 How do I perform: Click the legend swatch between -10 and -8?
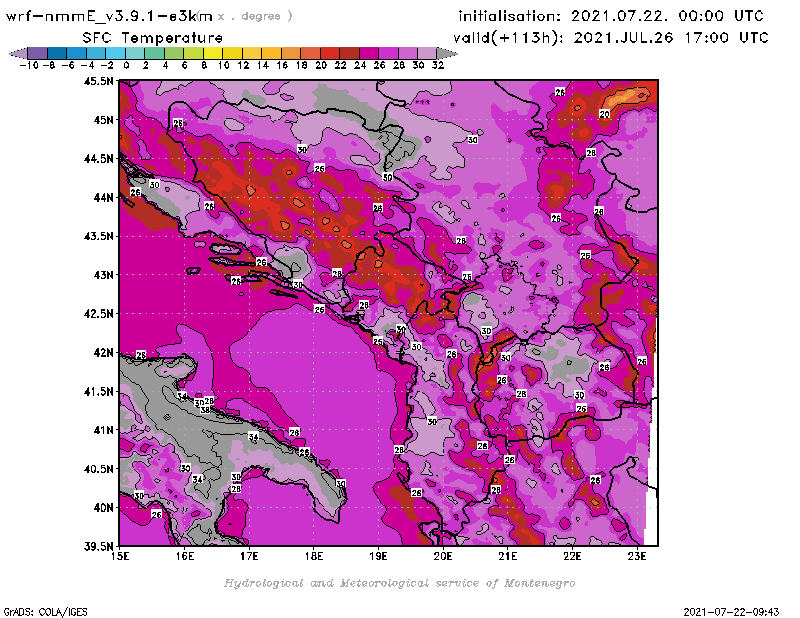click(38, 53)
